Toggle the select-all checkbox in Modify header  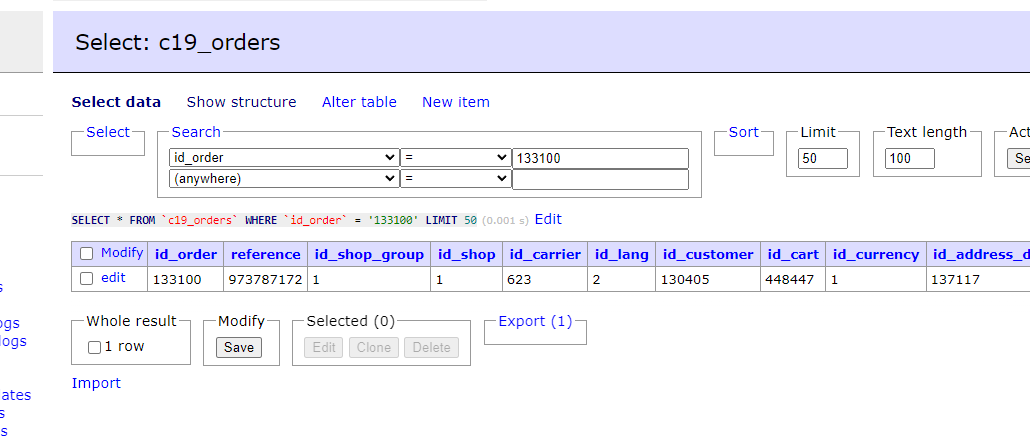click(x=86, y=254)
